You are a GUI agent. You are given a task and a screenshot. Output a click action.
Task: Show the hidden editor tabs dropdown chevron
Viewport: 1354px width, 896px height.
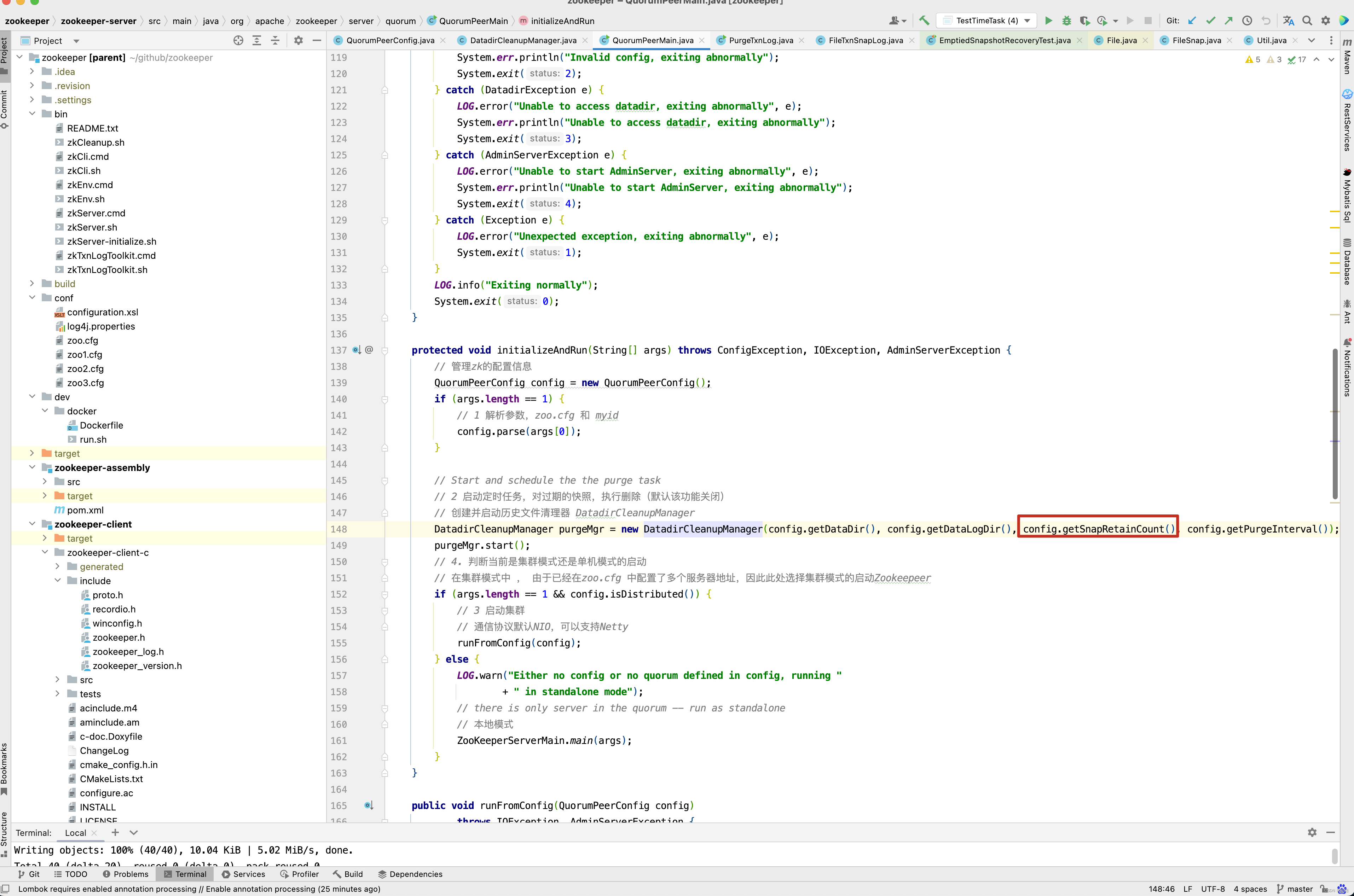coord(1312,41)
